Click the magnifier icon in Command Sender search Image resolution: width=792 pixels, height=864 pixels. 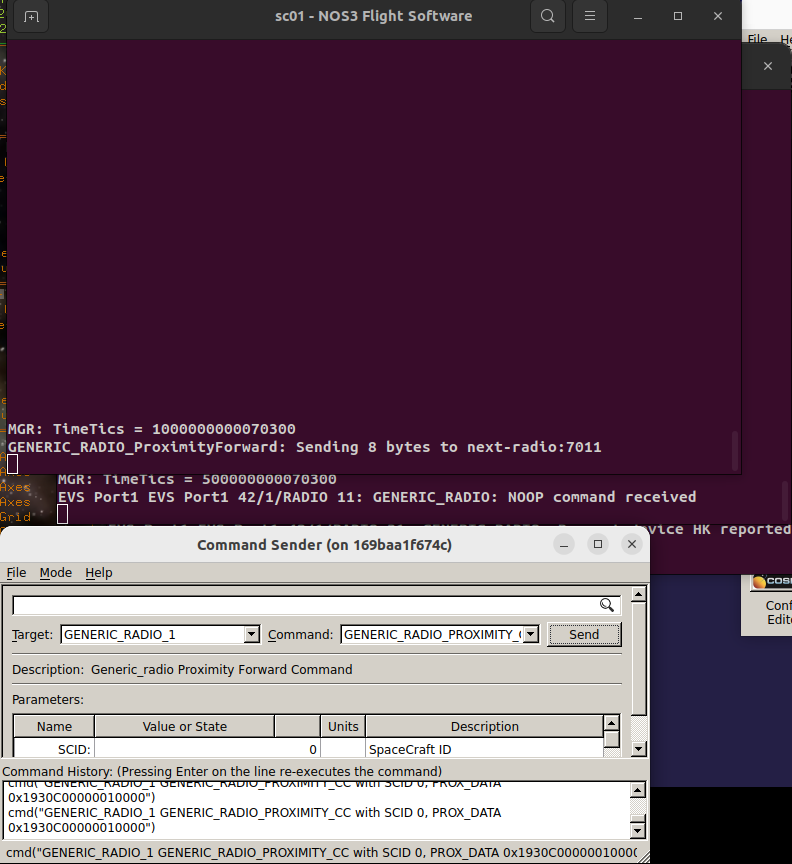point(607,605)
